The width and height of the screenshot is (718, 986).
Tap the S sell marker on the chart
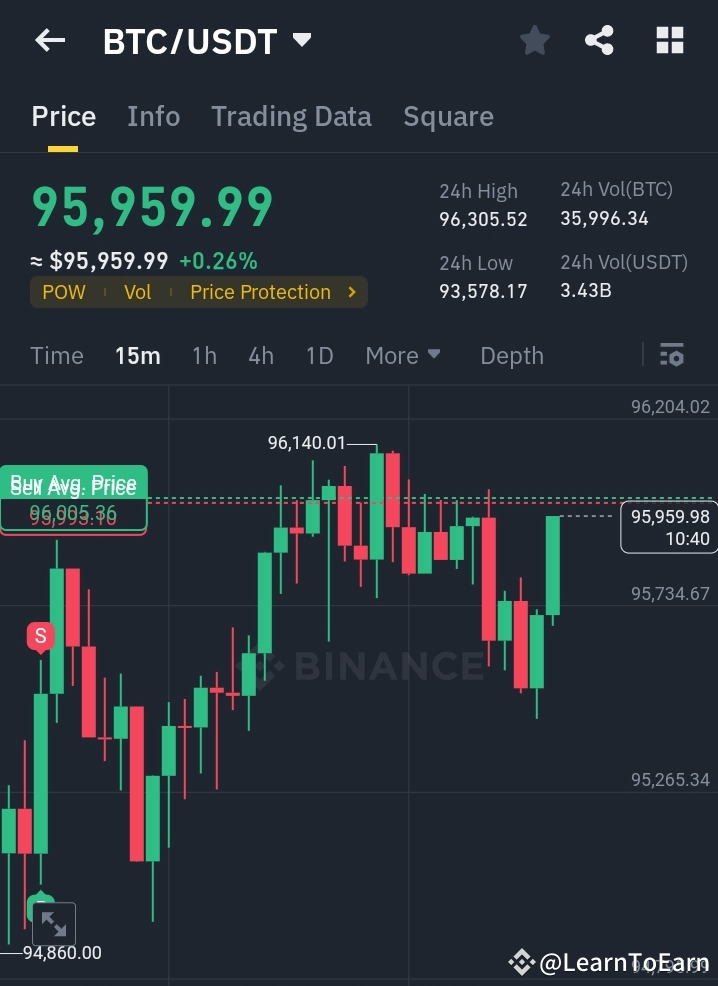pos(40,636)
